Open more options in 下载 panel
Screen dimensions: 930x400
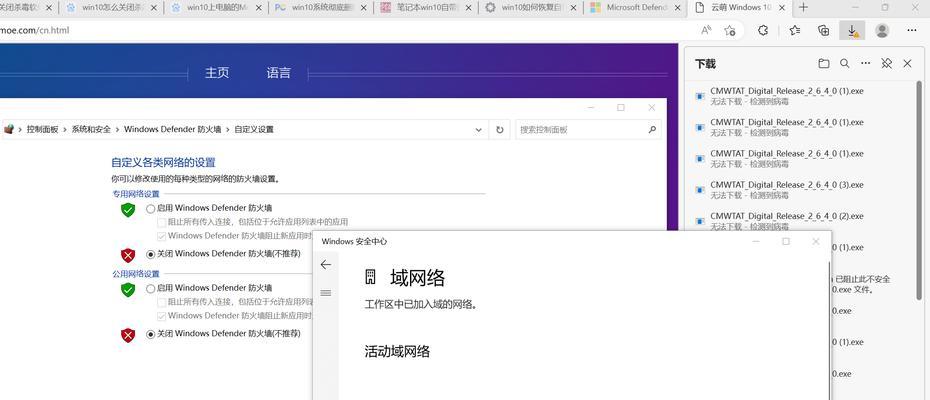[866, 64]
